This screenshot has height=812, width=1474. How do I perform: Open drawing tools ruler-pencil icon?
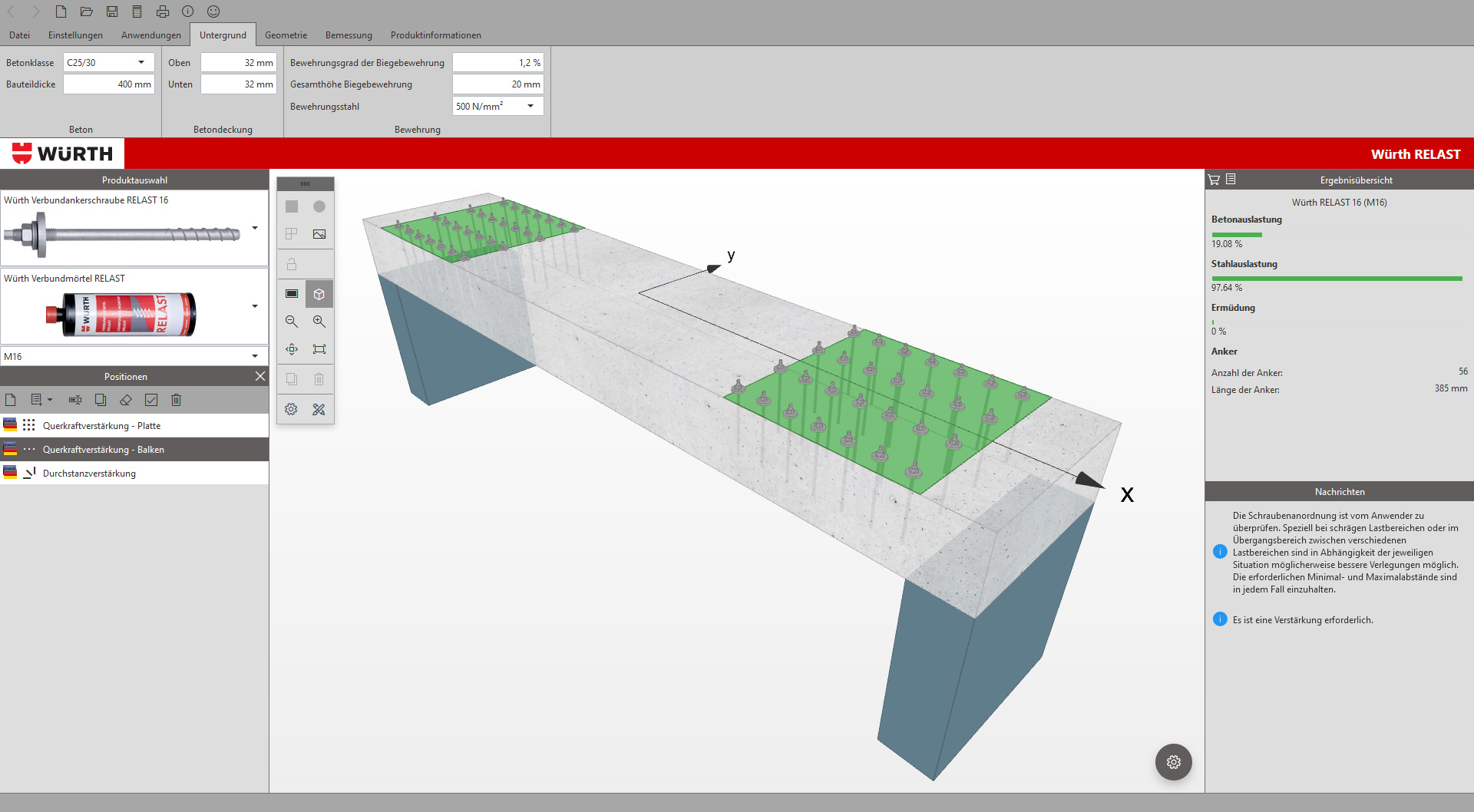(319, 409)
